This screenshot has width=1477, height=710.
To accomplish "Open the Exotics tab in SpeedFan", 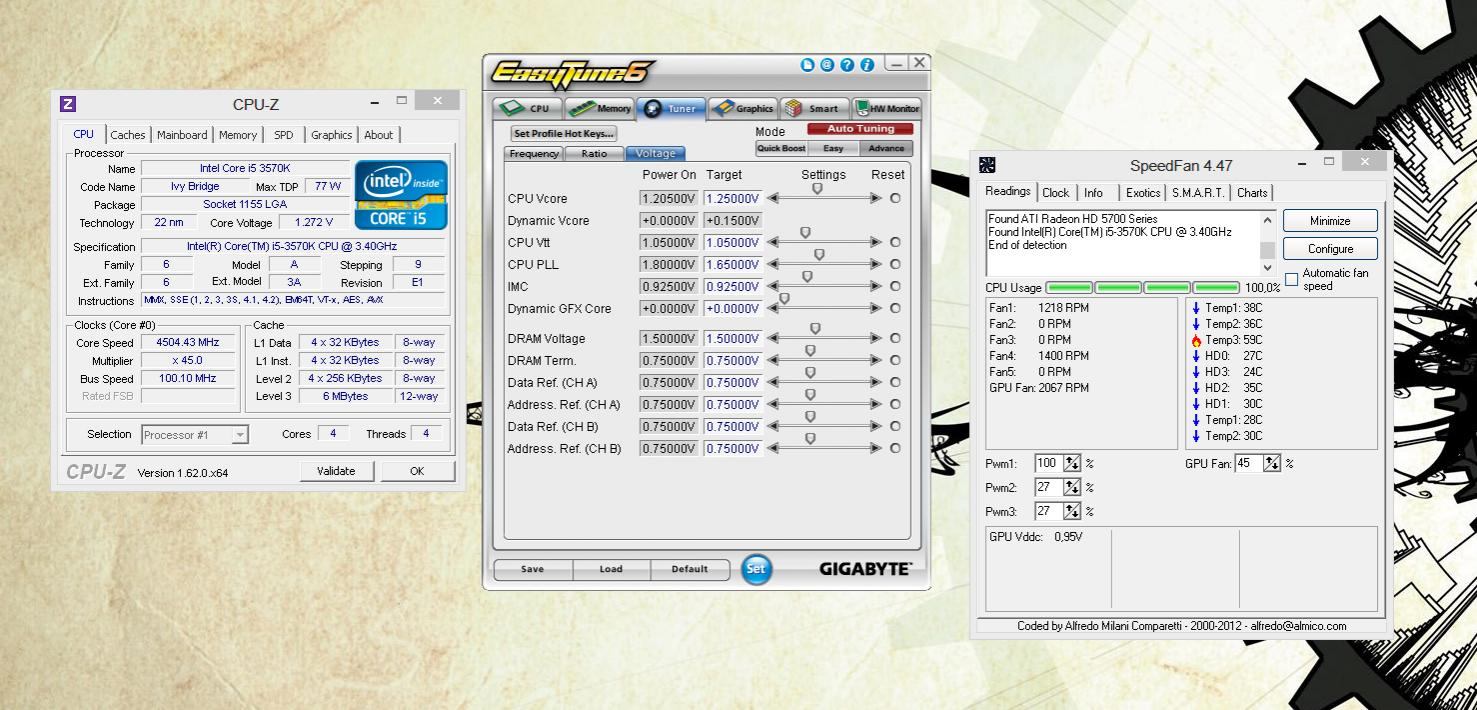I will coord(1143,193).
